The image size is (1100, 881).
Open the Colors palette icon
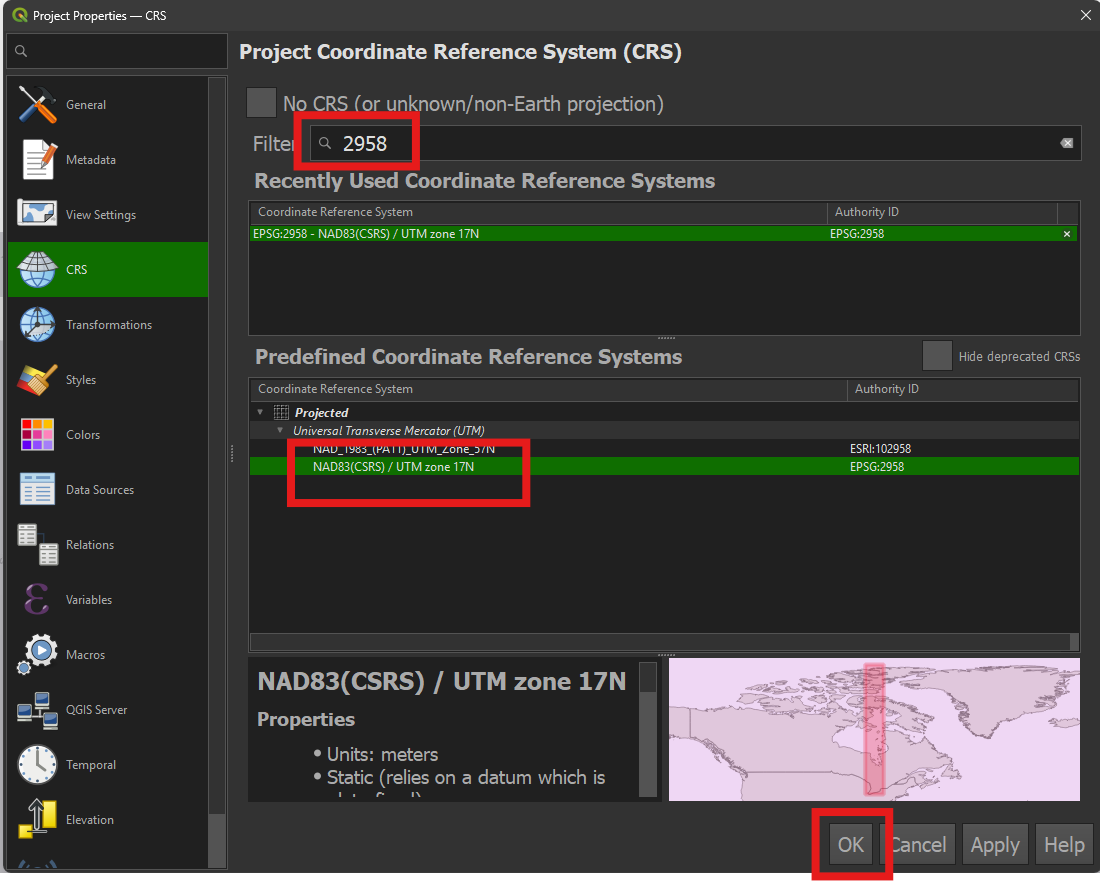coord(37,434)
